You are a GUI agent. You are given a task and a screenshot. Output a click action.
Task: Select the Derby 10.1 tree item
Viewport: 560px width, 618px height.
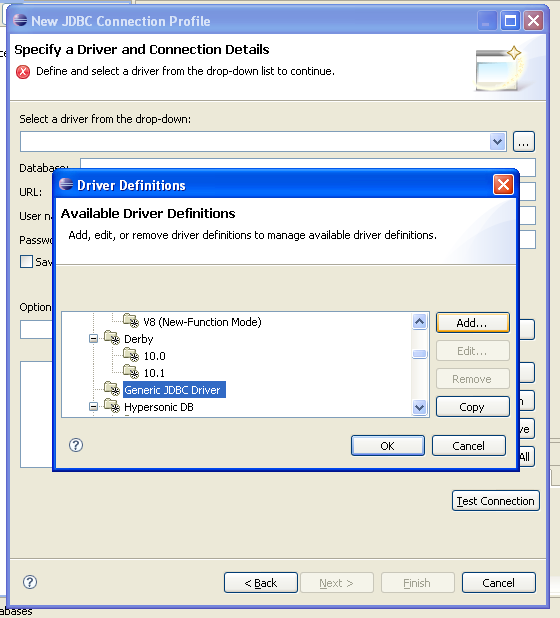pos(154,373)
